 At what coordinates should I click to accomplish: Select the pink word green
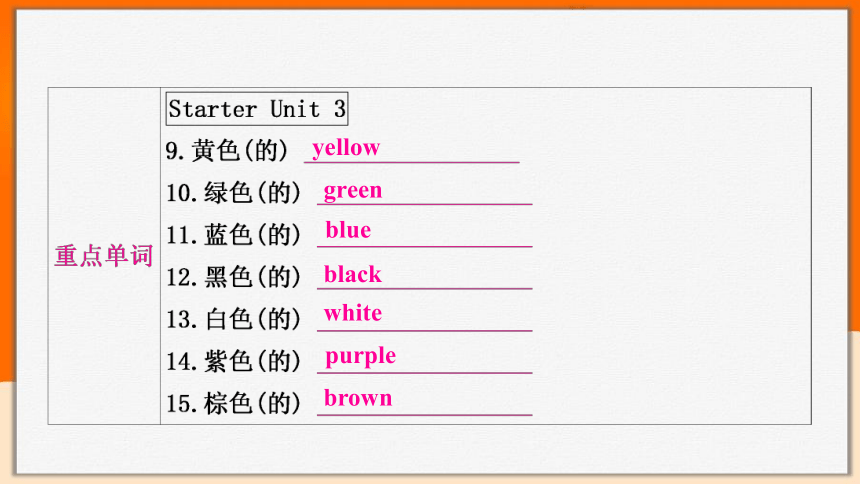[x=353, y=191]
